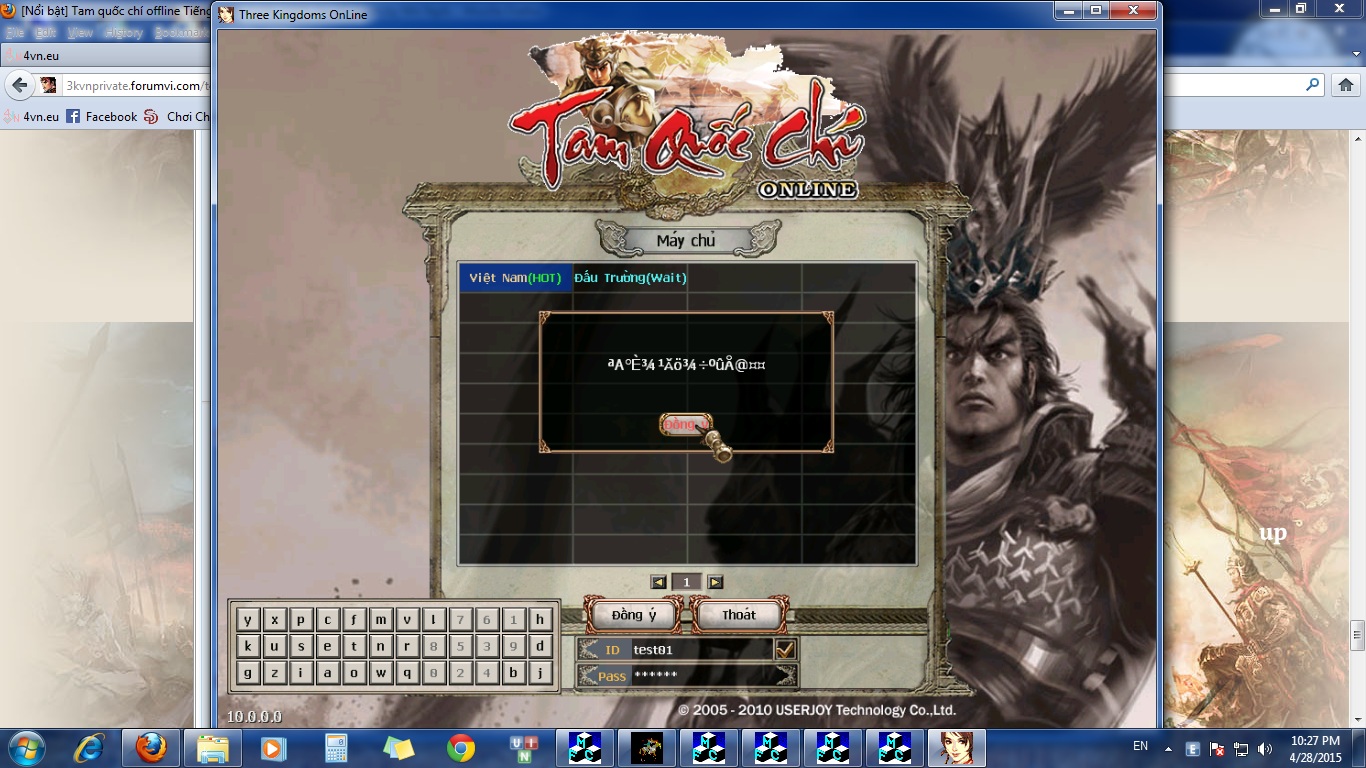1366x768 pixels.
Task: Open Action Center flag tray icon
Action: [x=1217, y=748]
